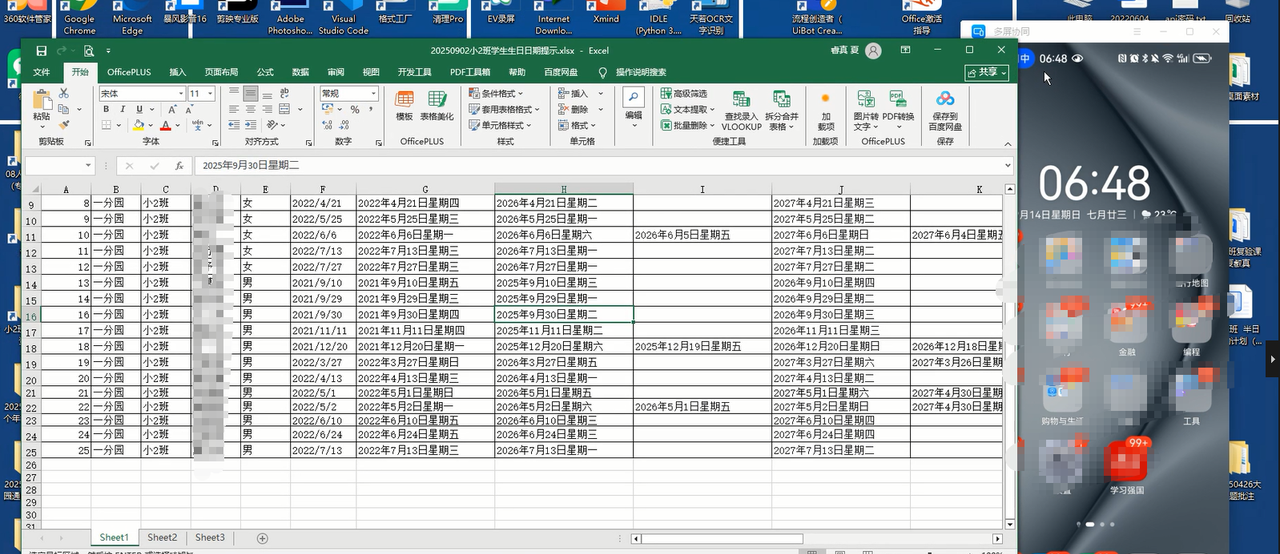
Task: Click the 高级筛选 advanced filter icon
Action: (x=684, y=94)
